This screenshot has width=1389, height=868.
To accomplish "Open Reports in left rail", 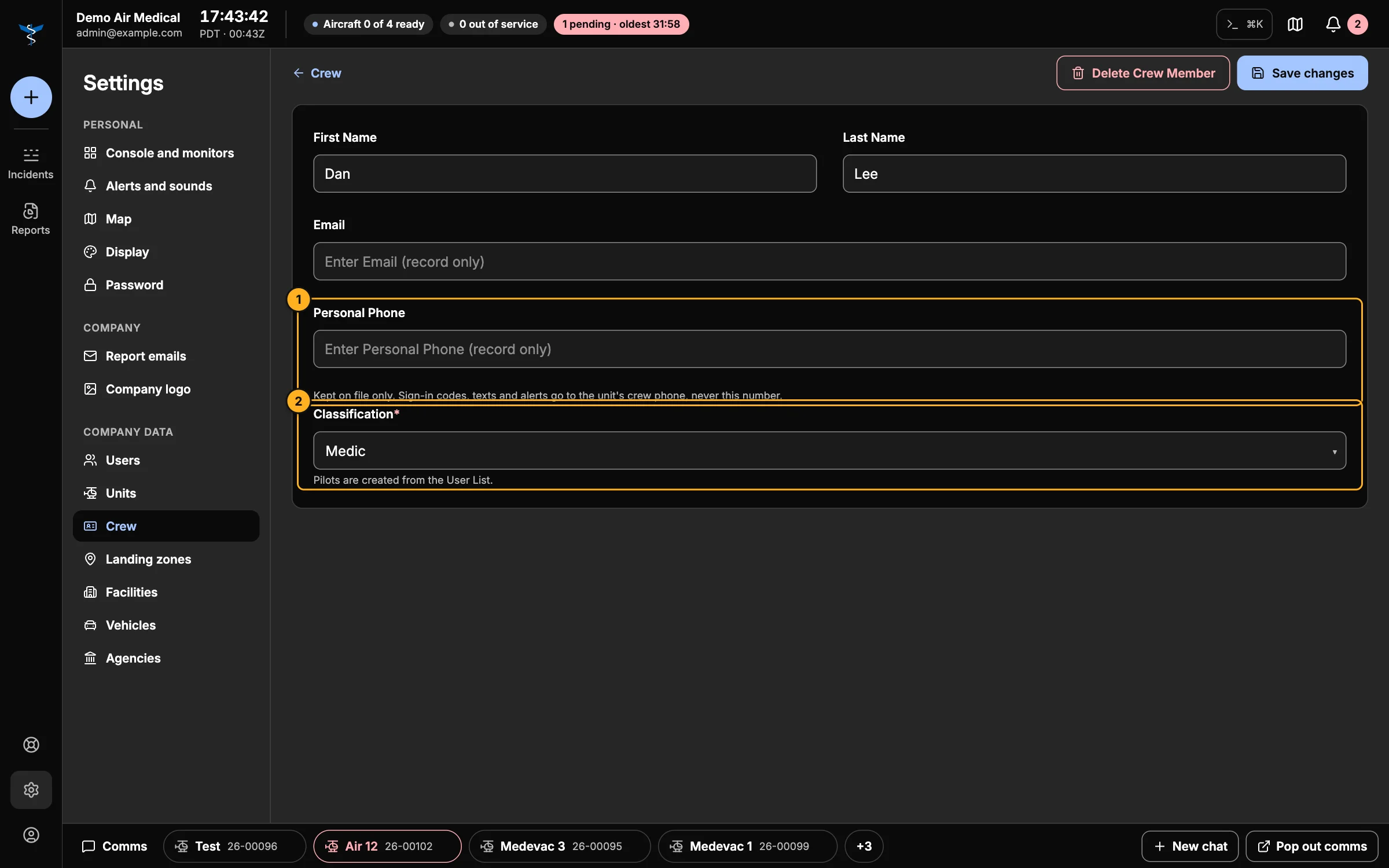I will tap(31, 219).
